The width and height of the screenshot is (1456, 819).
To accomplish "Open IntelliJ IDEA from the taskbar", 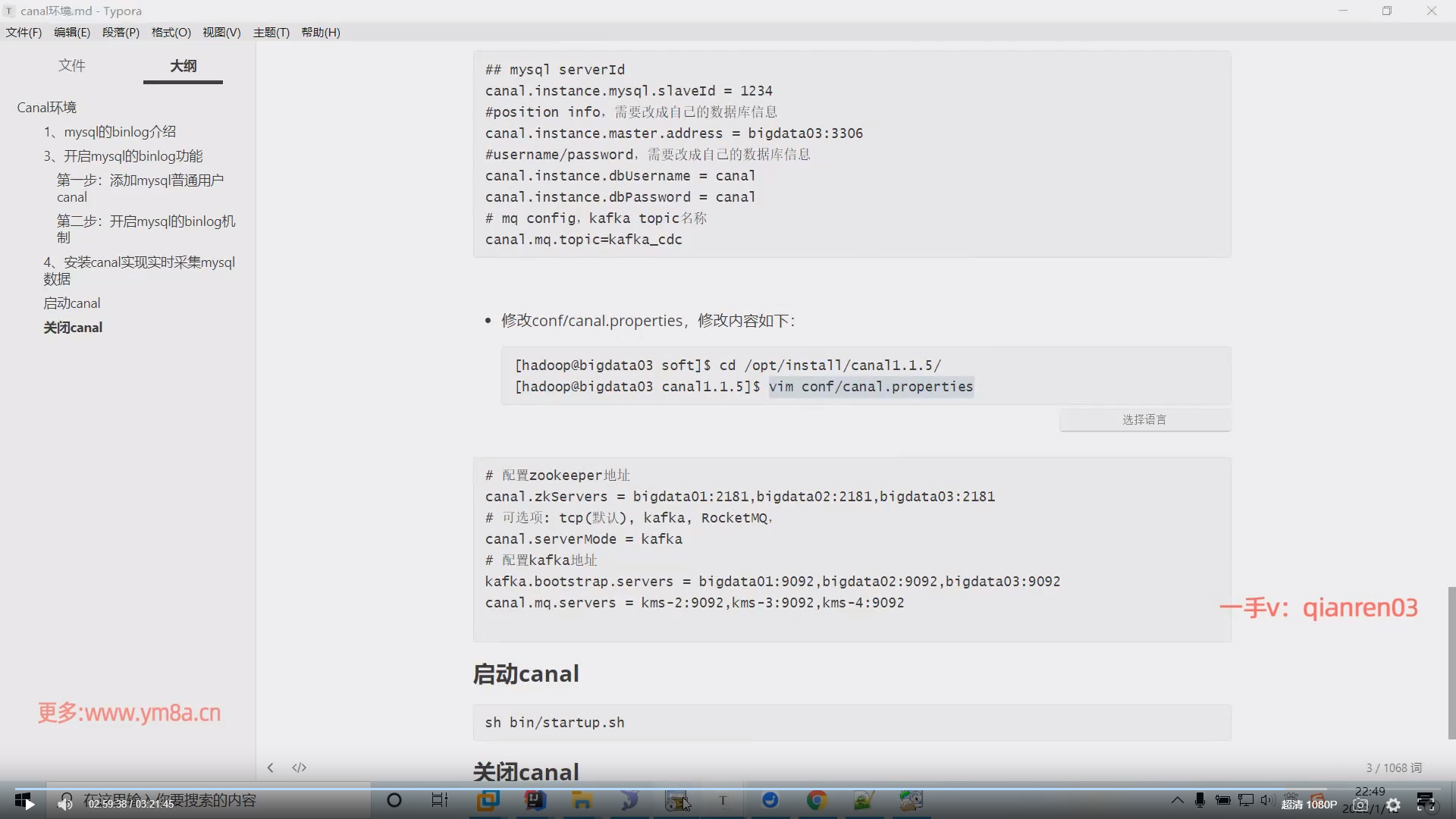I will tap(535, 800).
